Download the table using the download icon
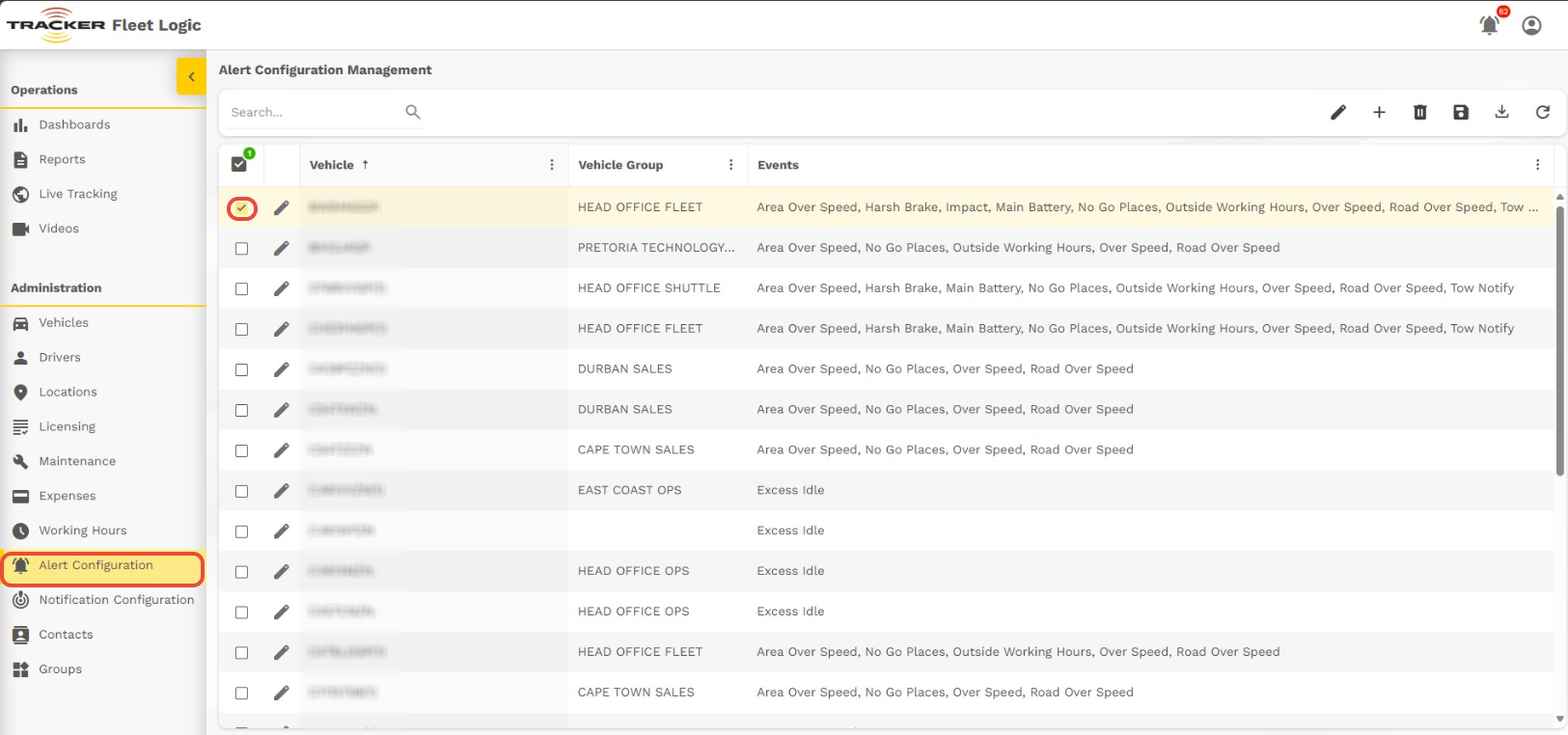The width and height of the screenshot is (1568, 735). click(x=1501, y=112)
